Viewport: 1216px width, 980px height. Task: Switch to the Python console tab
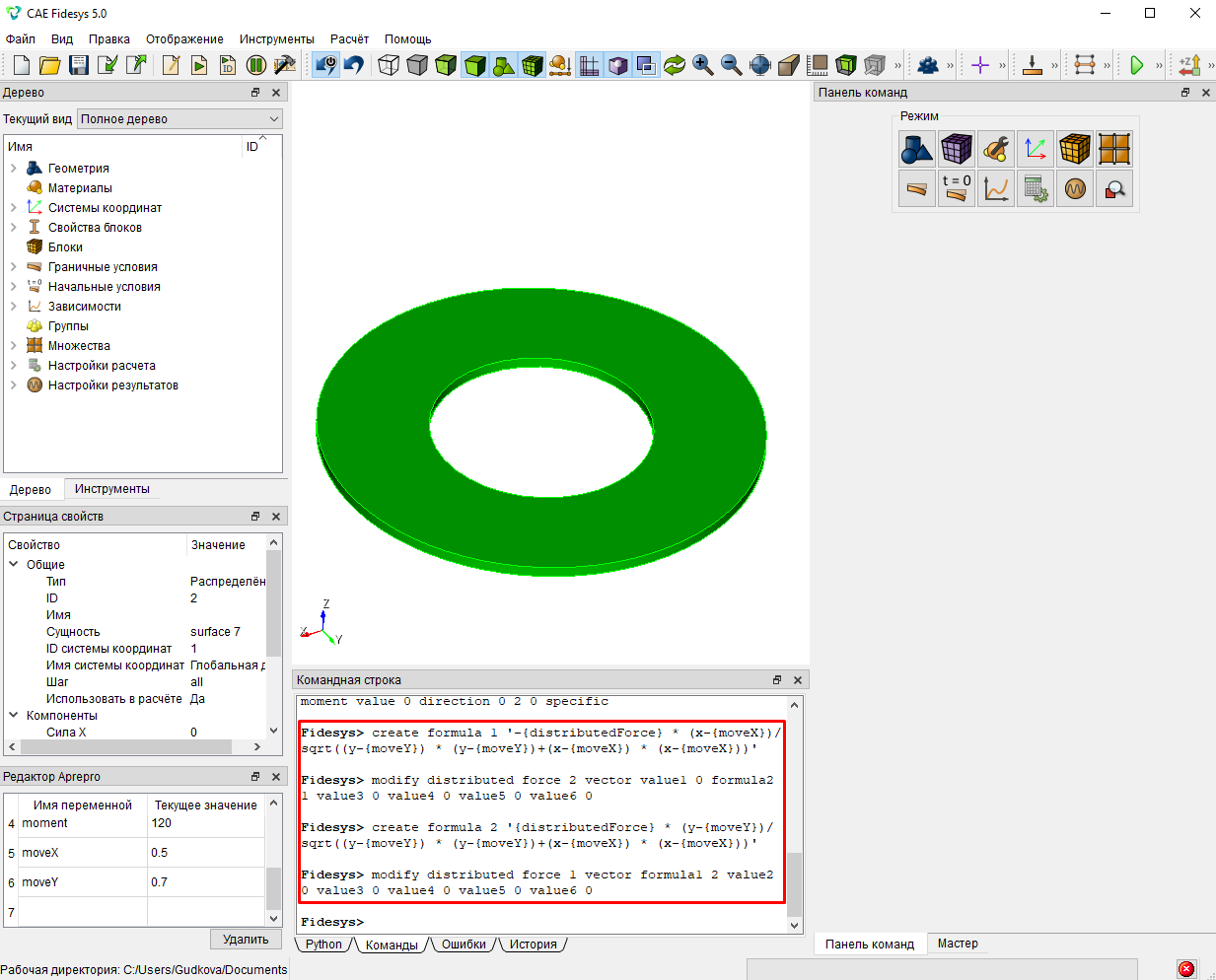point(323,945)
